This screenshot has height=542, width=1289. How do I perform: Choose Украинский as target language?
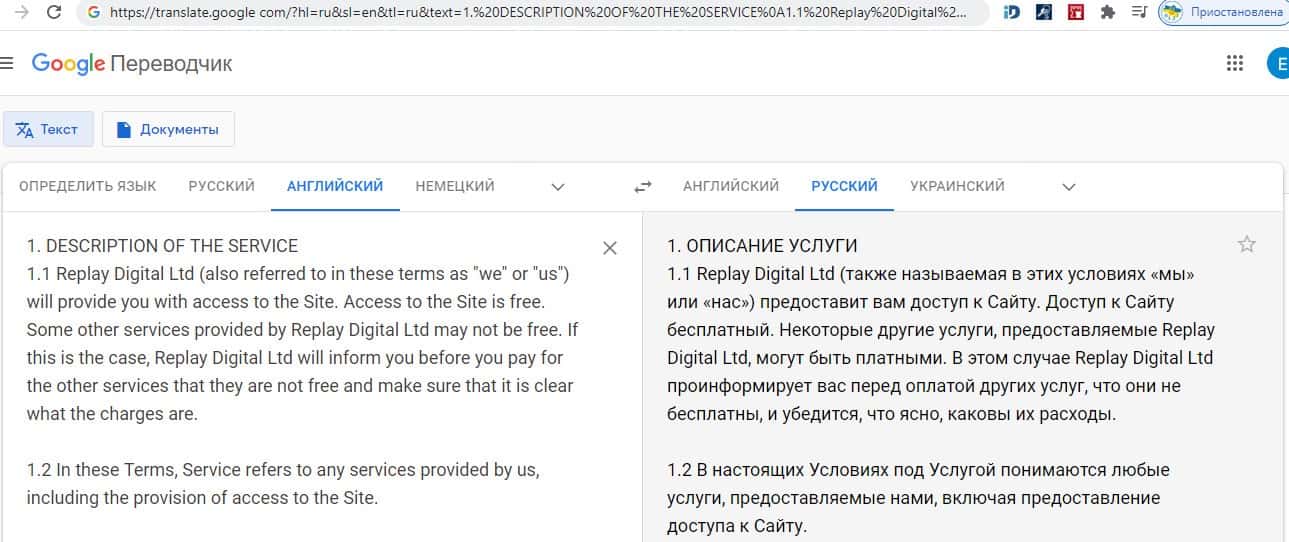957,186
